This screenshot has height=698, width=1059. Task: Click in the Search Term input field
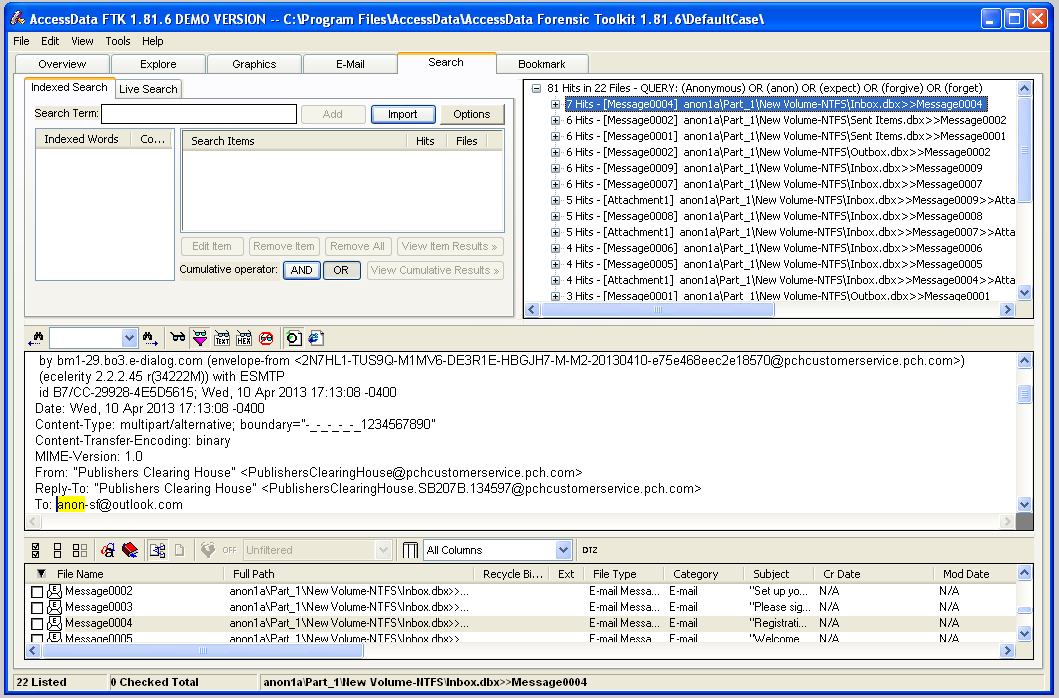point(198,114)
